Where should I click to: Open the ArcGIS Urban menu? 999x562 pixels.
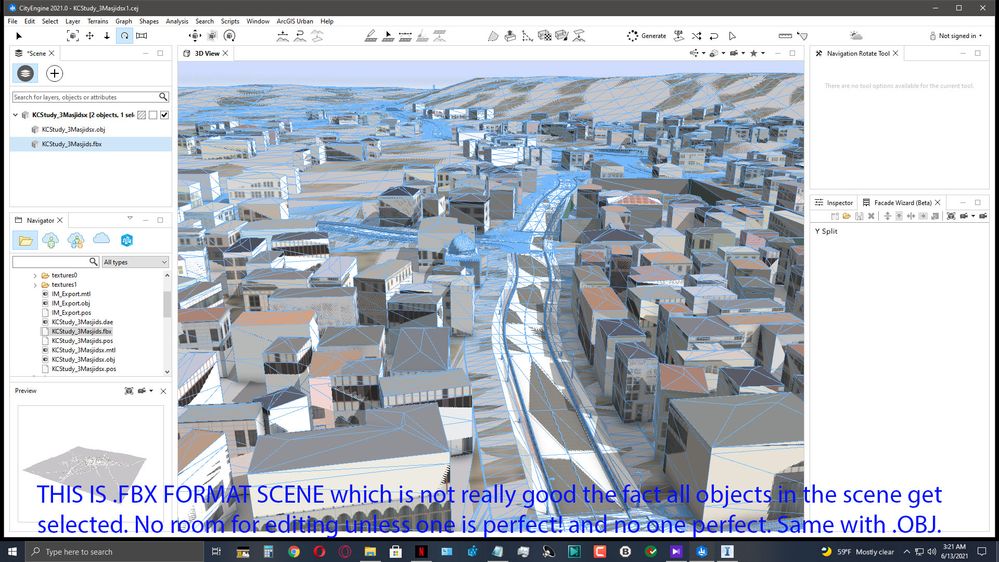click(x=294, y=21)
